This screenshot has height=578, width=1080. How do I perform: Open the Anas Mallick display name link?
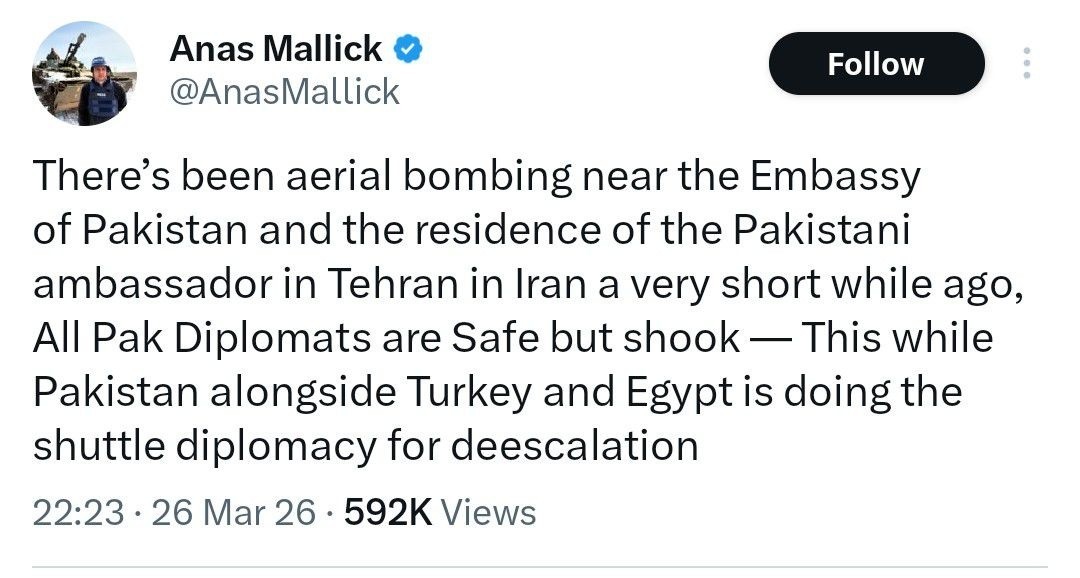click(275, 48)
